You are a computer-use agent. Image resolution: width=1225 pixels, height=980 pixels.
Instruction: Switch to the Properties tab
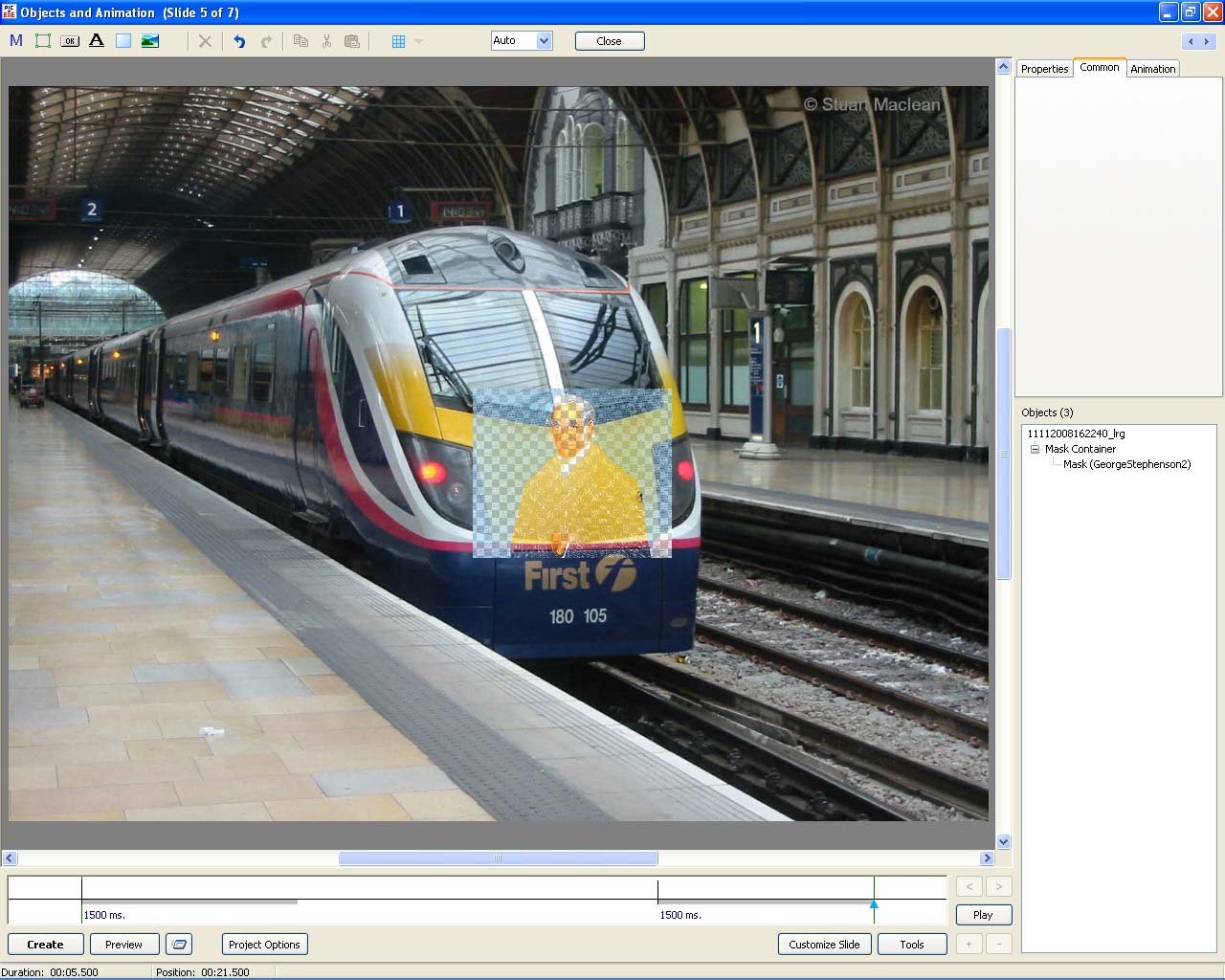pos(1044,69)
